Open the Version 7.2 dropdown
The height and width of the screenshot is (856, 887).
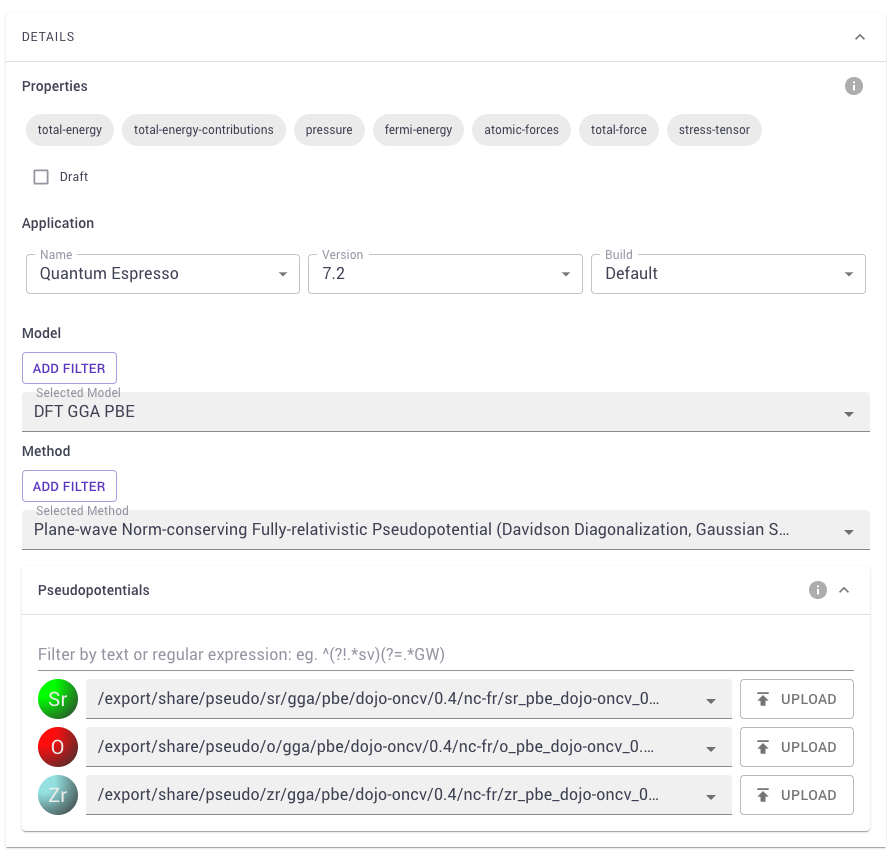tap(445, 274)
